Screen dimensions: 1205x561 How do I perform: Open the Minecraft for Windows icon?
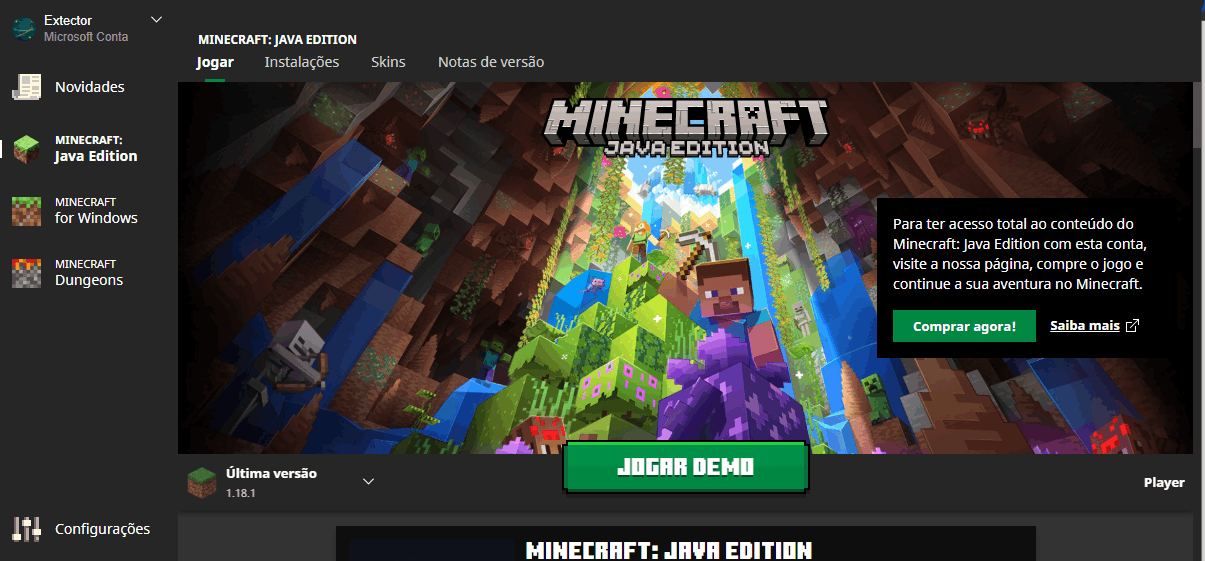point(26,211)
